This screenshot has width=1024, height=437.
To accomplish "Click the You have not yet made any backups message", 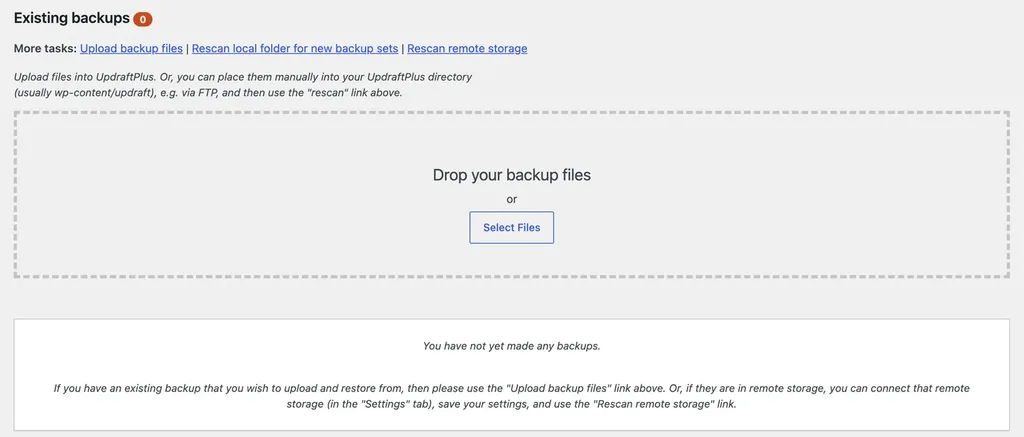I will (x=511, y=346).
